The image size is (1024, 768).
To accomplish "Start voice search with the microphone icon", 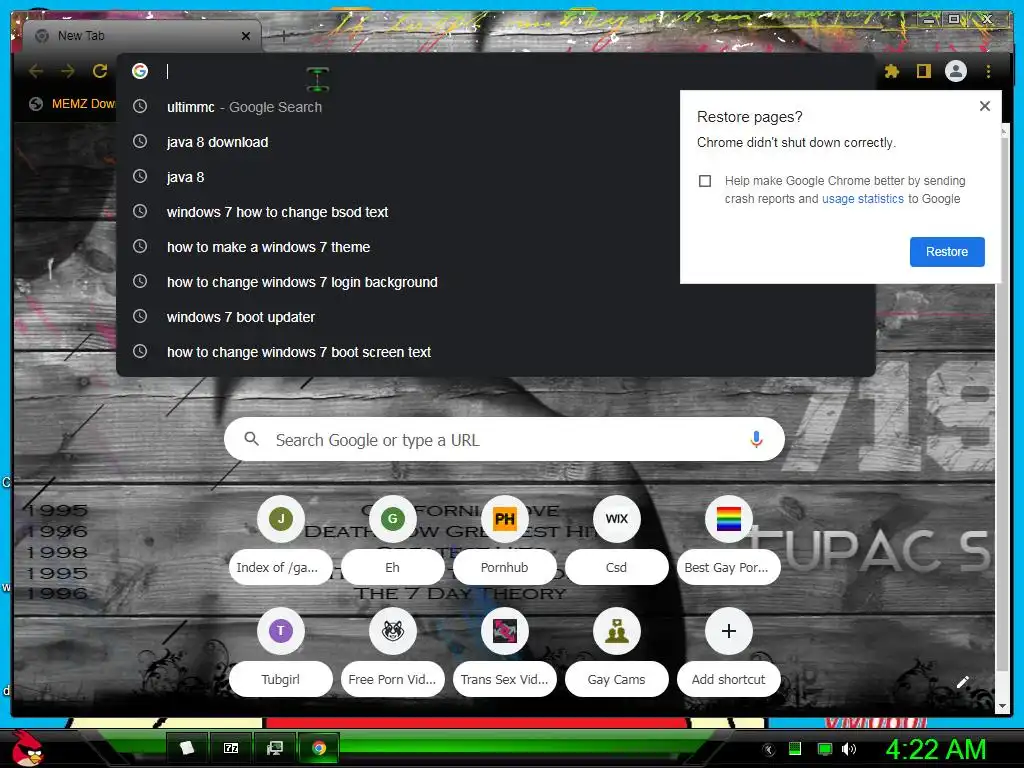I will (x=756, y=440).
